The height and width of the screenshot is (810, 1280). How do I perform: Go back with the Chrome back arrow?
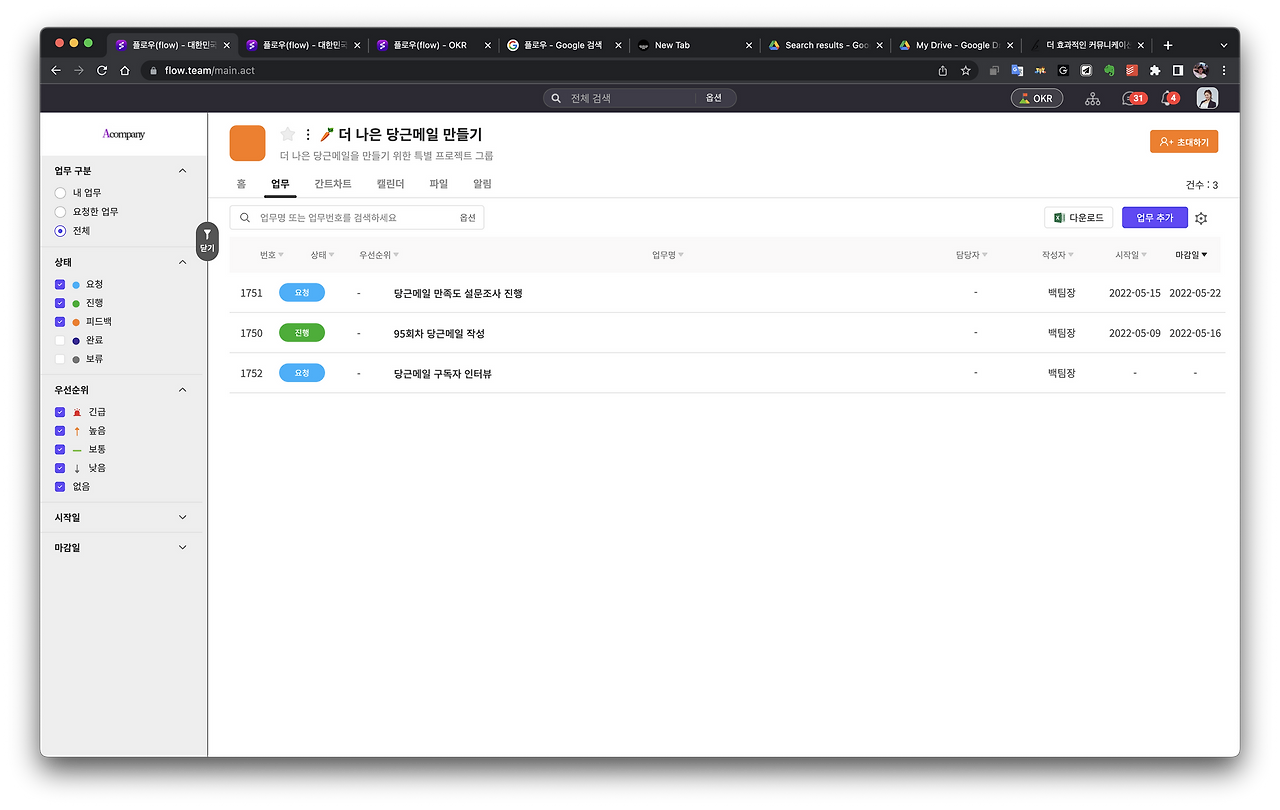(x=57, y=71)
